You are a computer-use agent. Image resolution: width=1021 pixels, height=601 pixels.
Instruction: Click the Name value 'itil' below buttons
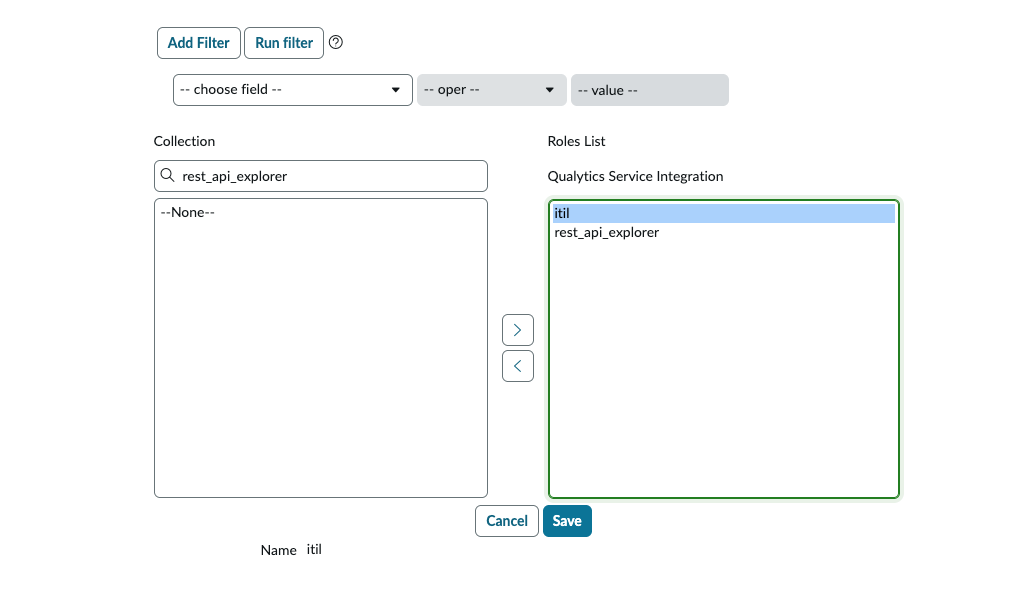(x=314, y=550)
